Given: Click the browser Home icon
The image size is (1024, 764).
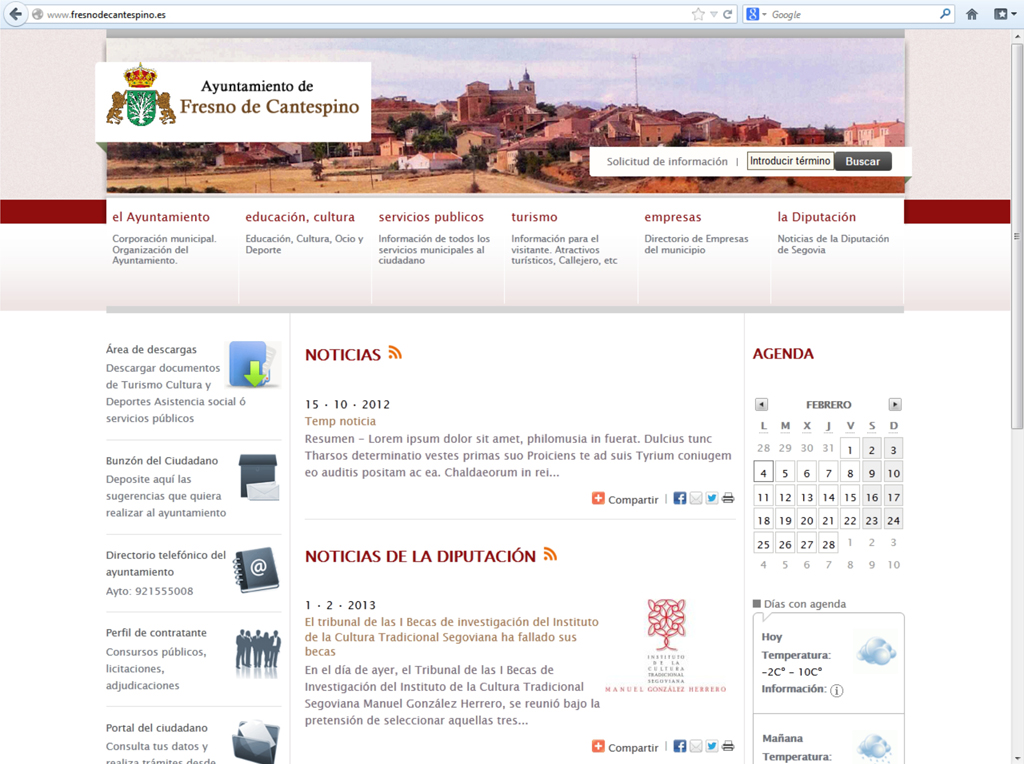Looking at the screenshot, I should pos(972,14).
